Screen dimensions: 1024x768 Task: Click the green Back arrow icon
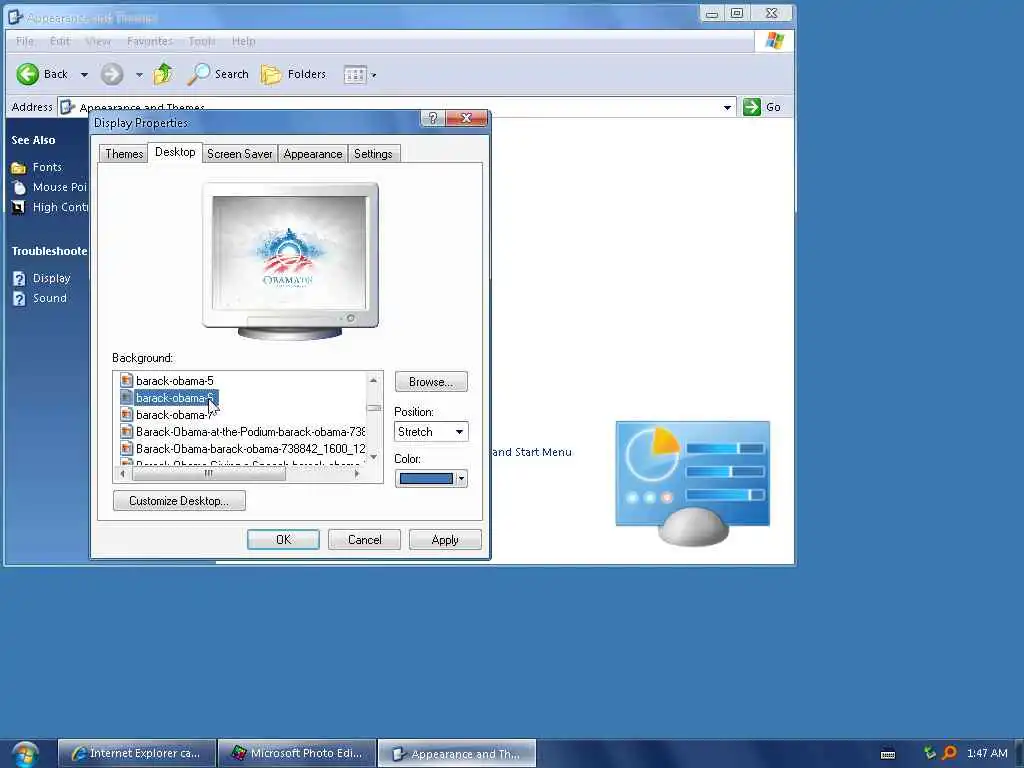tap(27, 74)
